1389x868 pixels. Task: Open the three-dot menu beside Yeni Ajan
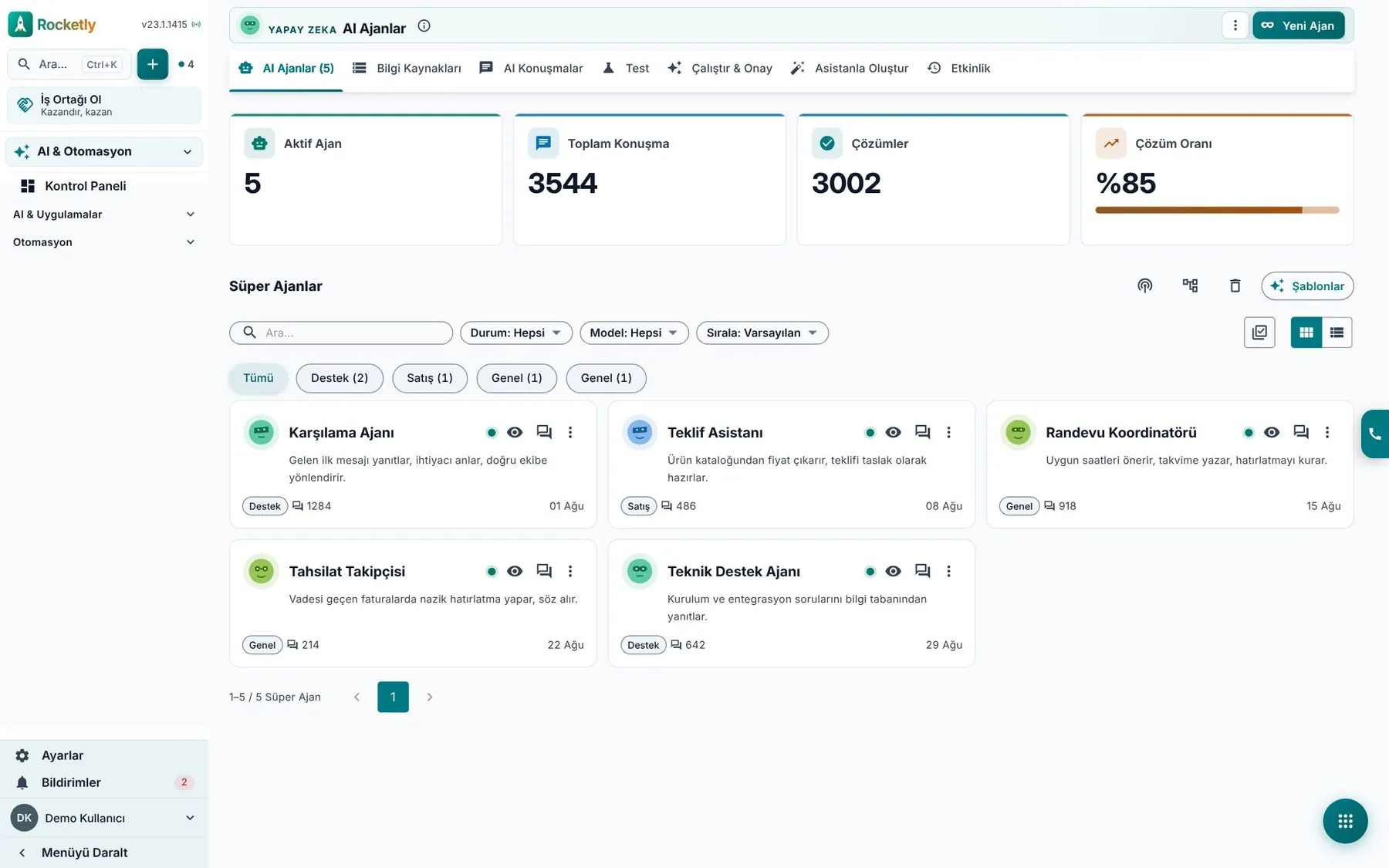(1235, 25)
